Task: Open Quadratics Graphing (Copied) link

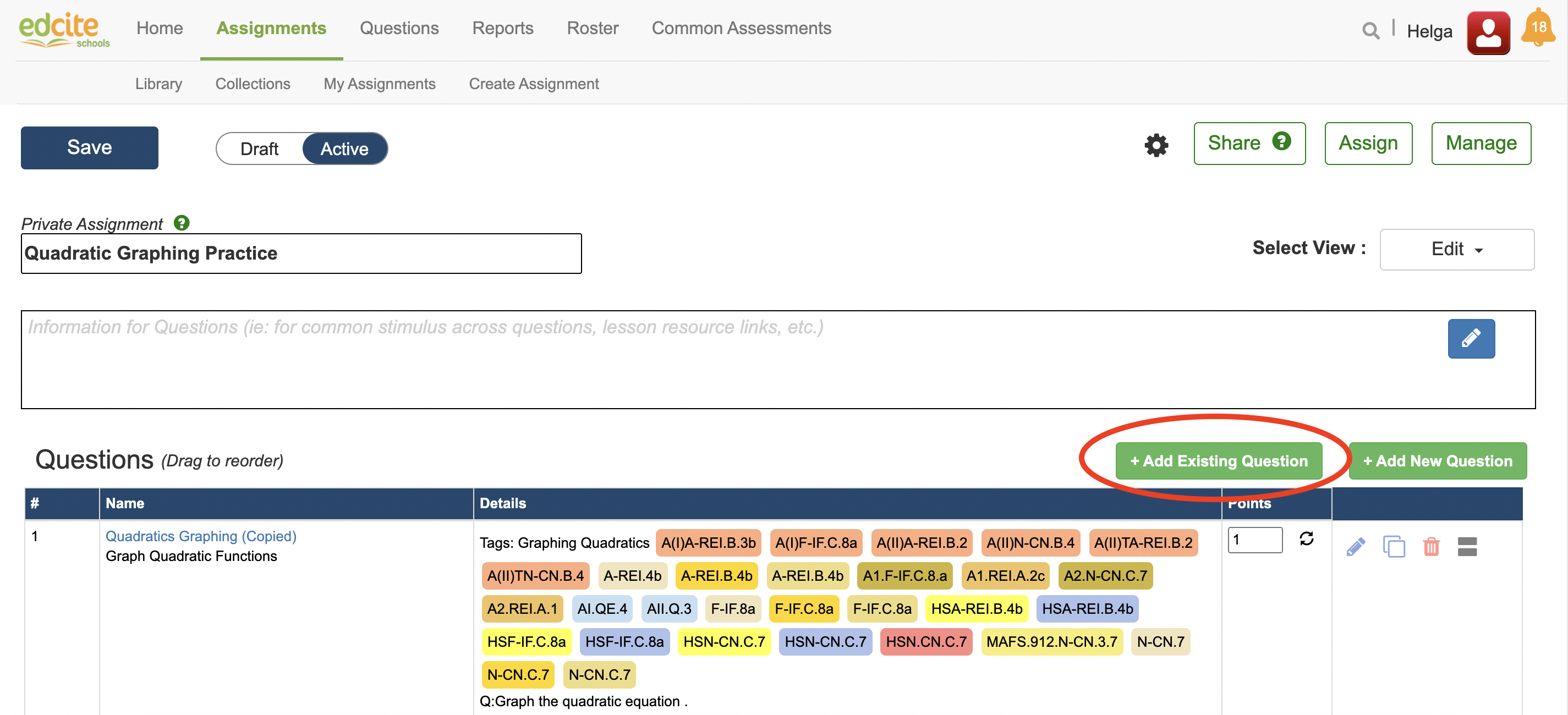Action: pyautogui.click(x=201, y=536)
